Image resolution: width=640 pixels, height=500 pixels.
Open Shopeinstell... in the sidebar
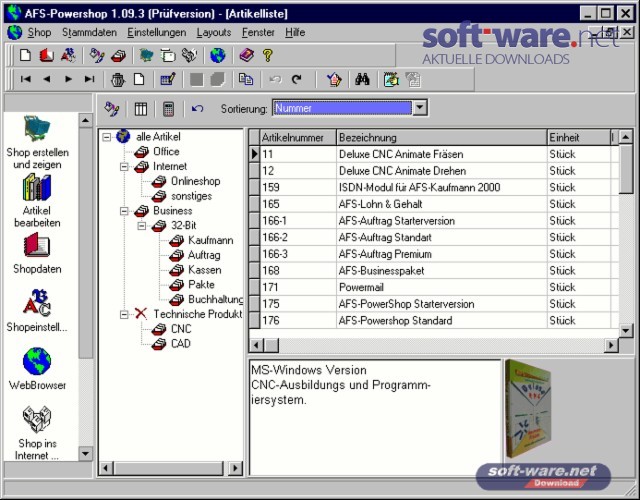point(37,311)
